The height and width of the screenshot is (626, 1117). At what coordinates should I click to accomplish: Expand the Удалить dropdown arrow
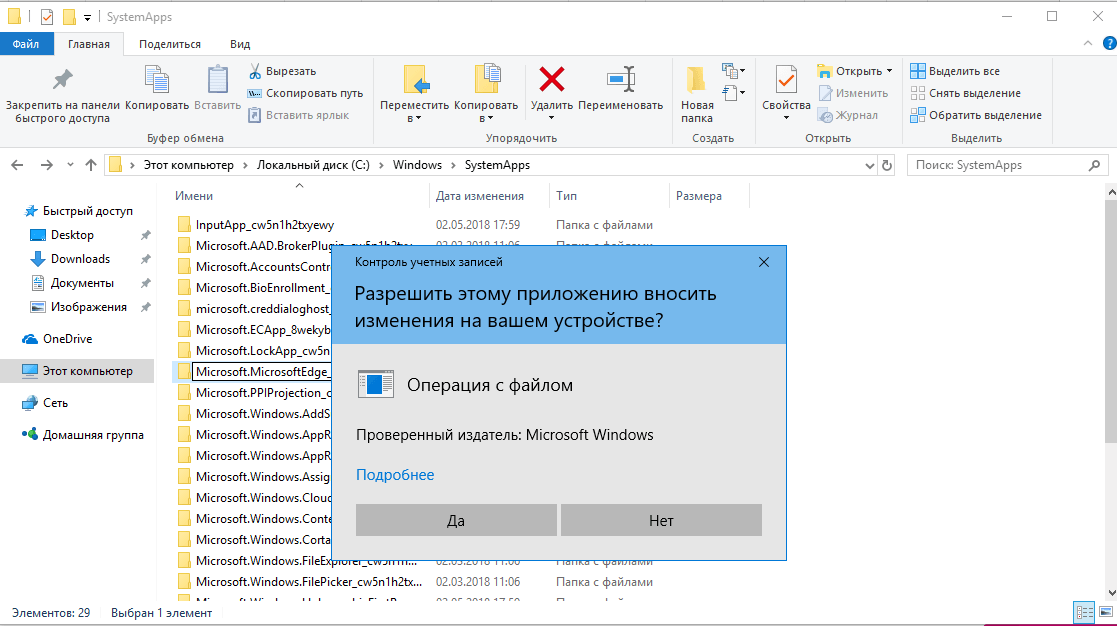coord(551,118)
